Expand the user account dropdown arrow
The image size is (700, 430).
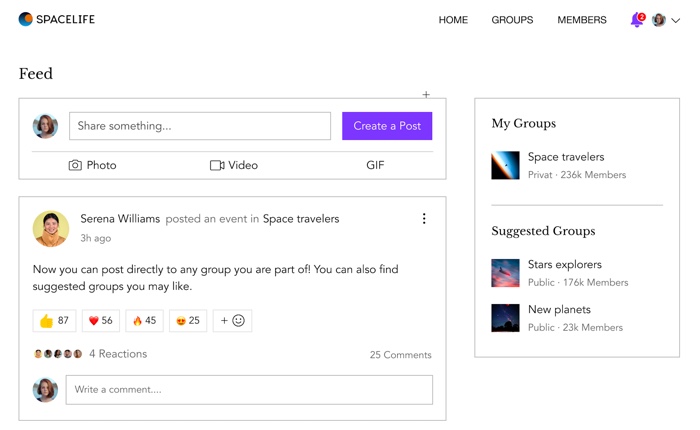(x=676, y=21)
